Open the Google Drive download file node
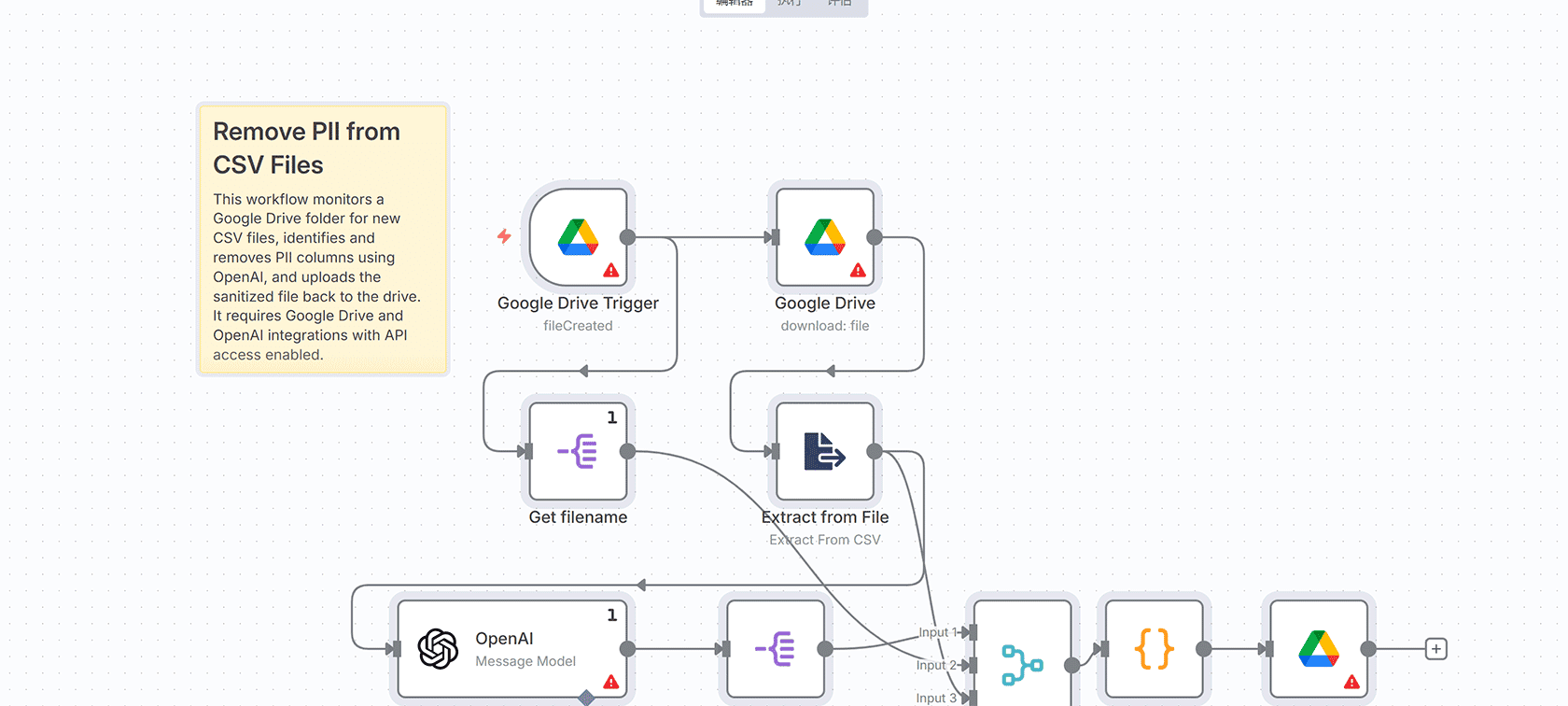The height and width of the screenshot is (706, 1568). click(x=824, y=236)
